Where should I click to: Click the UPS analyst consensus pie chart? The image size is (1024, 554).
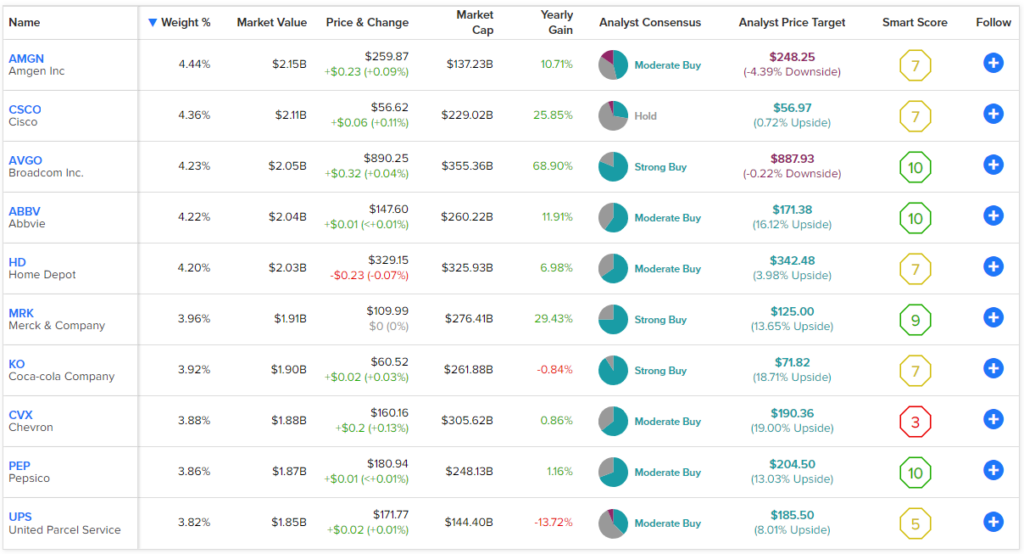pyautogui.click(x=613, y=523)
